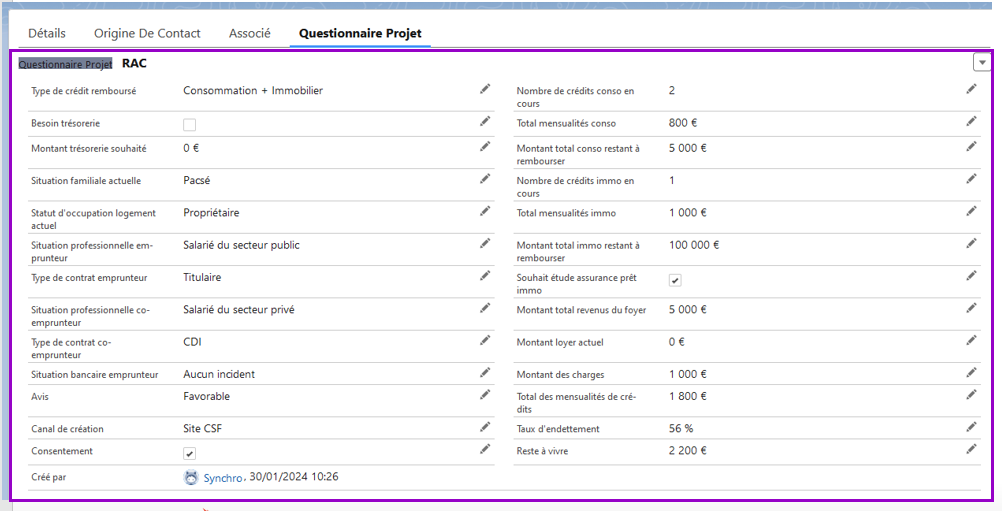Edit Statut d'occupation logement actuel value

(x=485, y=211)
